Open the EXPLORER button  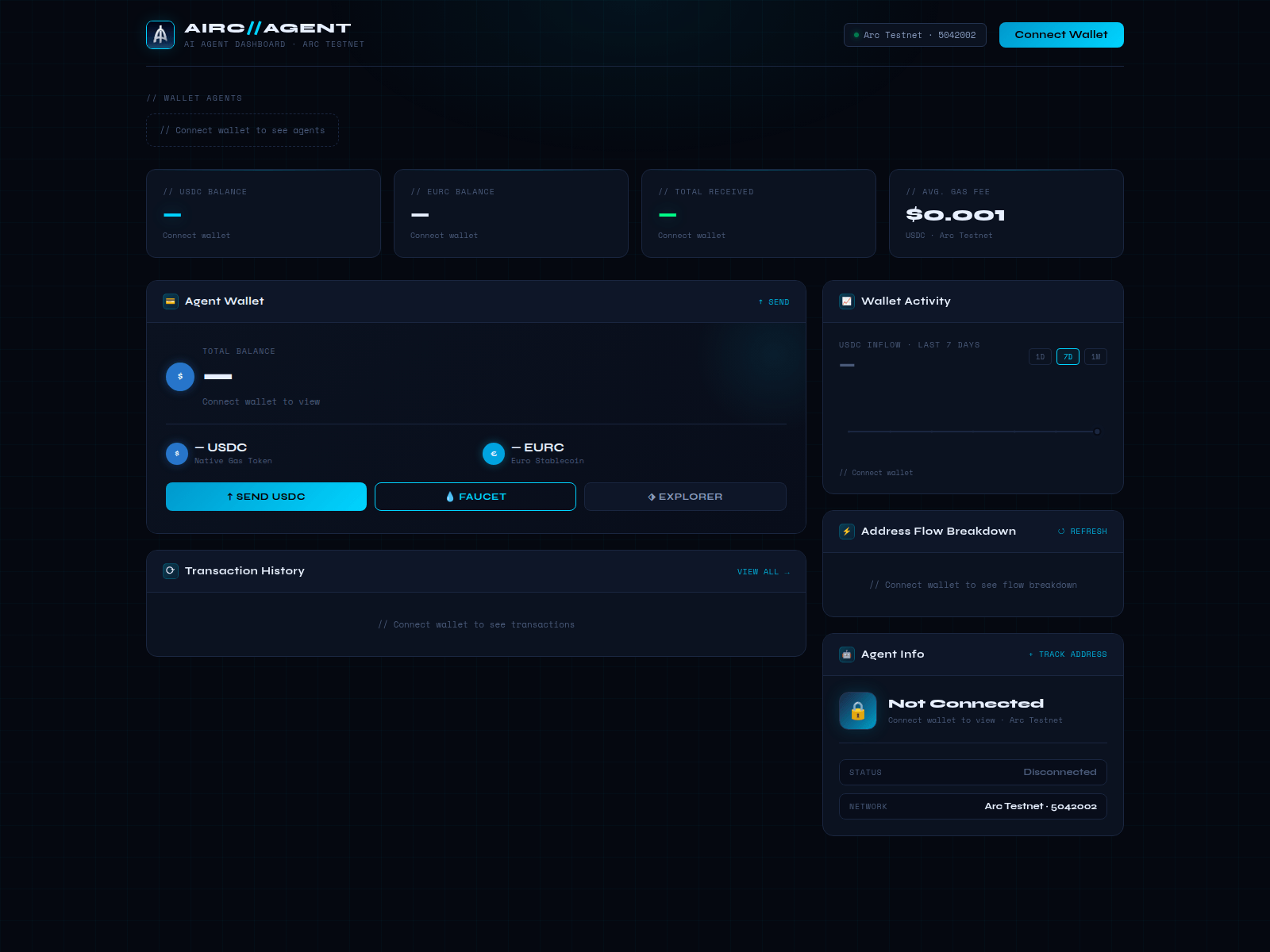[x=685, y=497]
